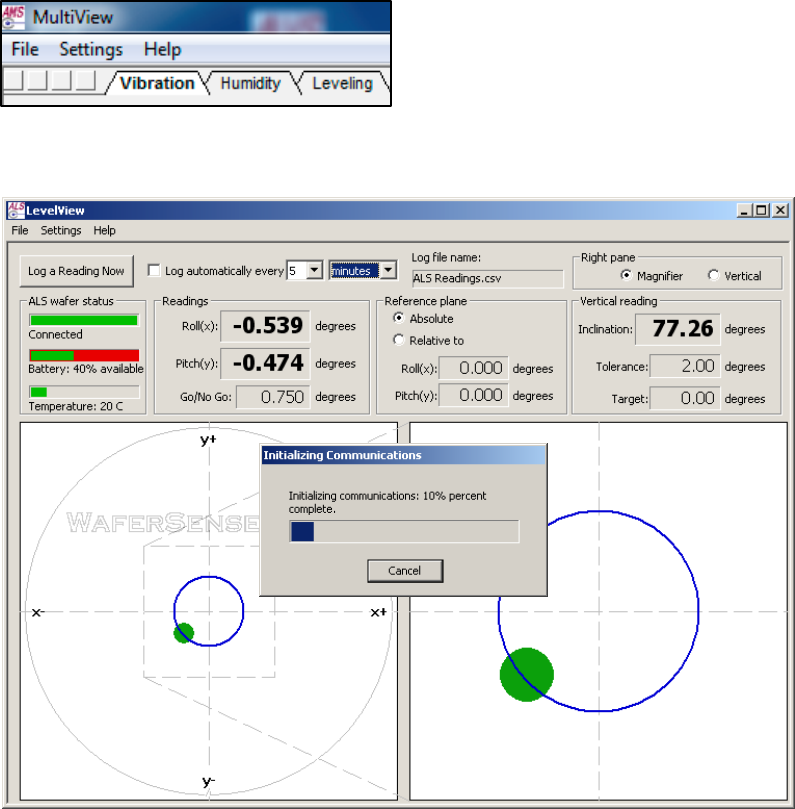This screenshot has width=795, height=809.
Task: Click reference plane Roll(x) field
Action: [x=474, y=368]
